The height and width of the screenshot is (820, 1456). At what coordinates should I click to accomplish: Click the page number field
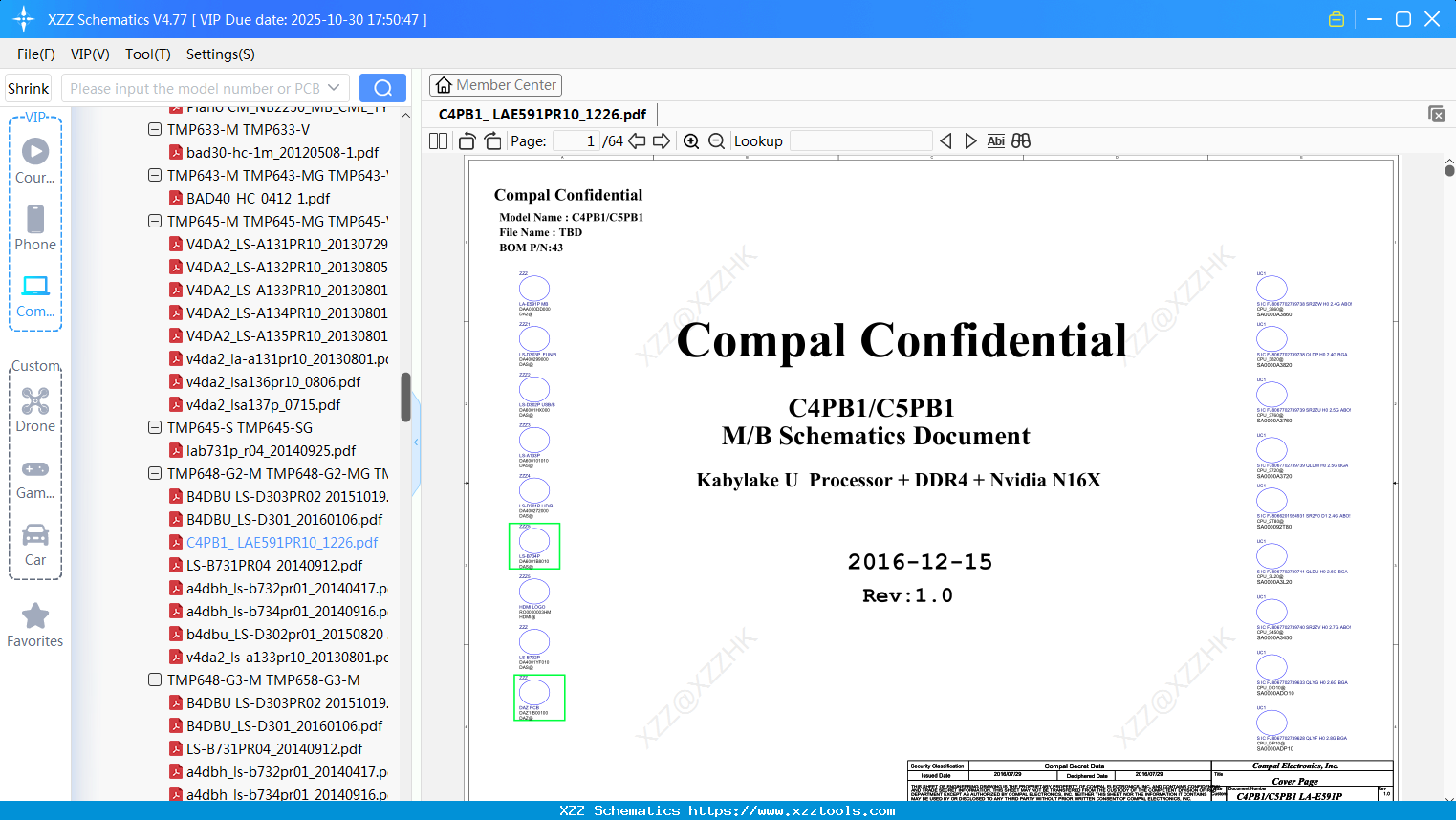576,141
